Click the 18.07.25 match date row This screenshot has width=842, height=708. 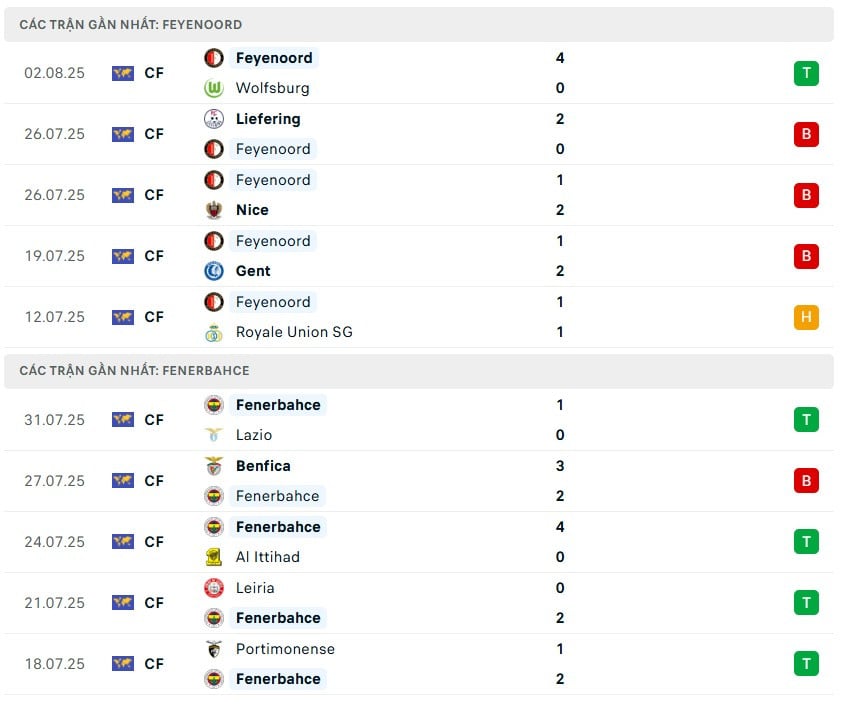[x=419, y=664]
